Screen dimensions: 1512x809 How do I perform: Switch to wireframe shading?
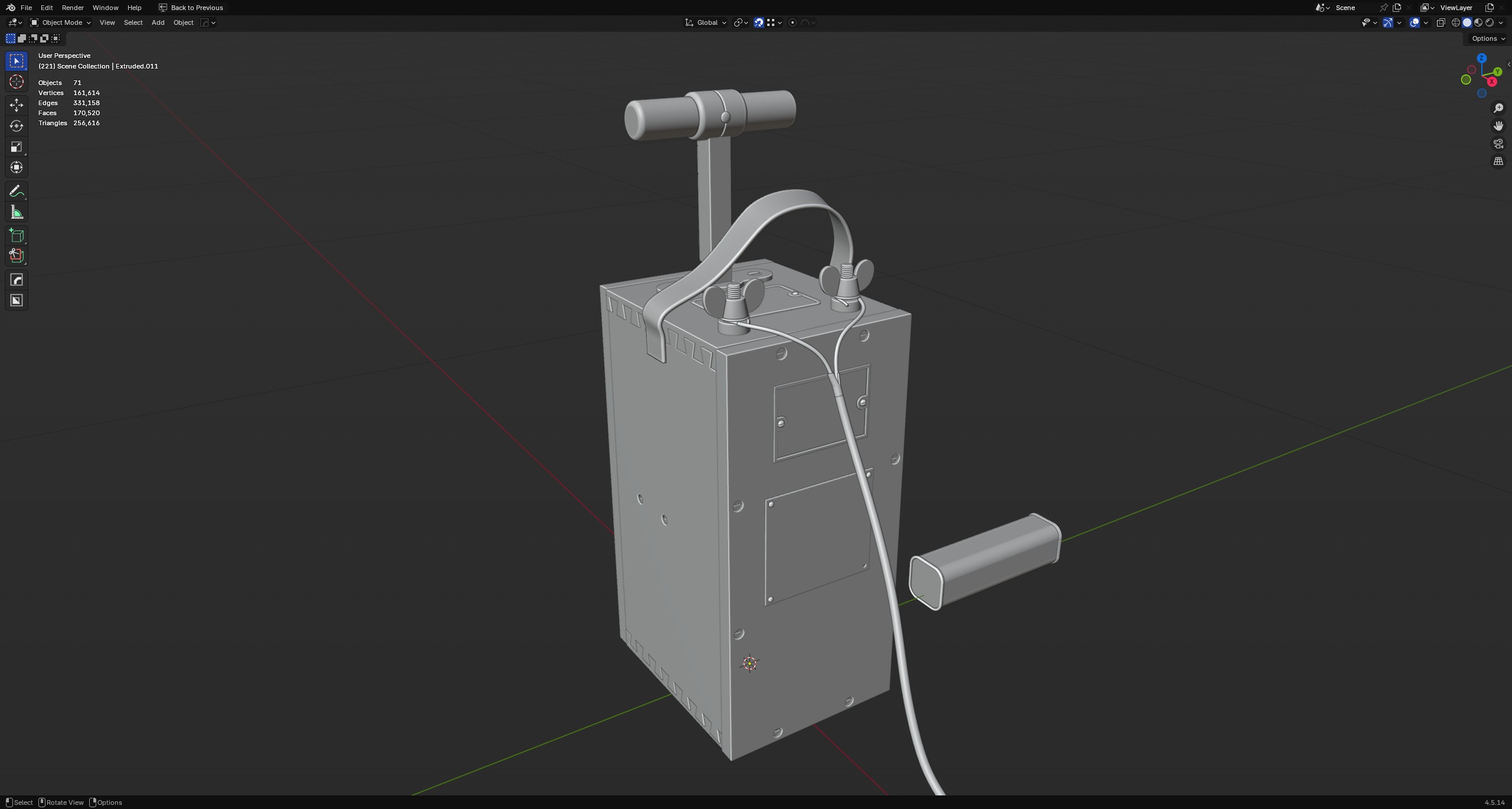click(x=1456, y=22)
